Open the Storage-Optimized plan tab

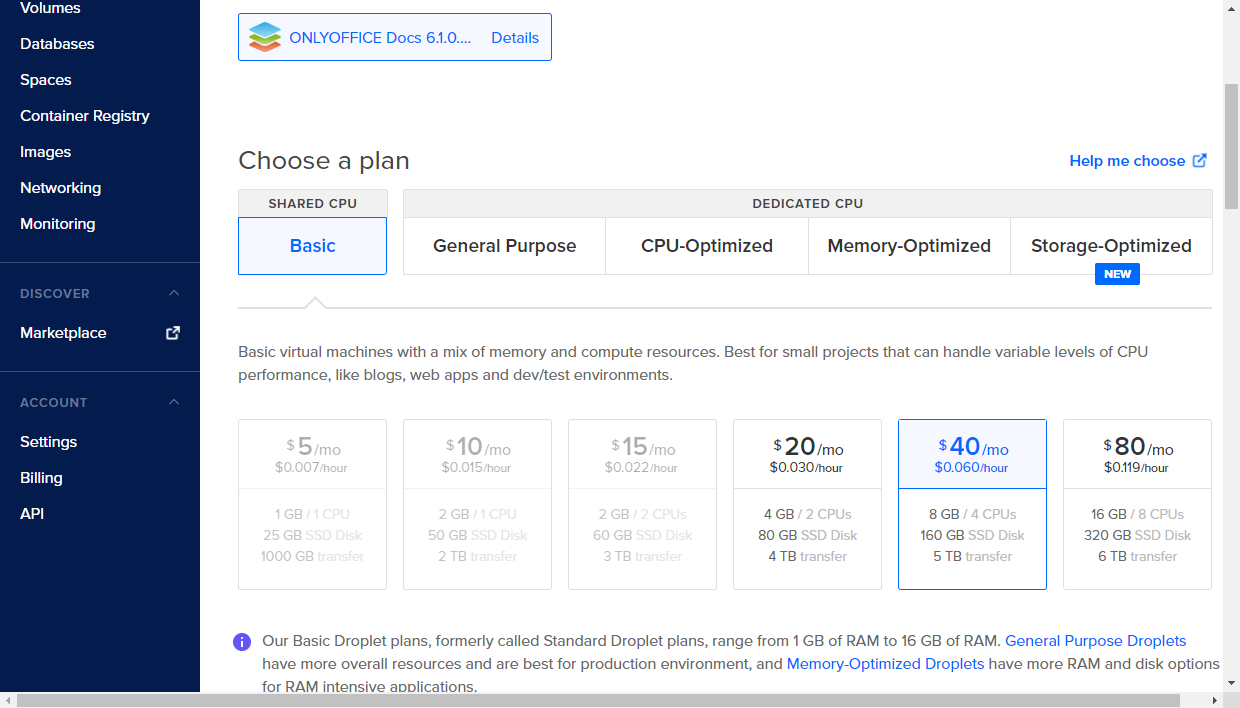click(x=1111, y=245)
